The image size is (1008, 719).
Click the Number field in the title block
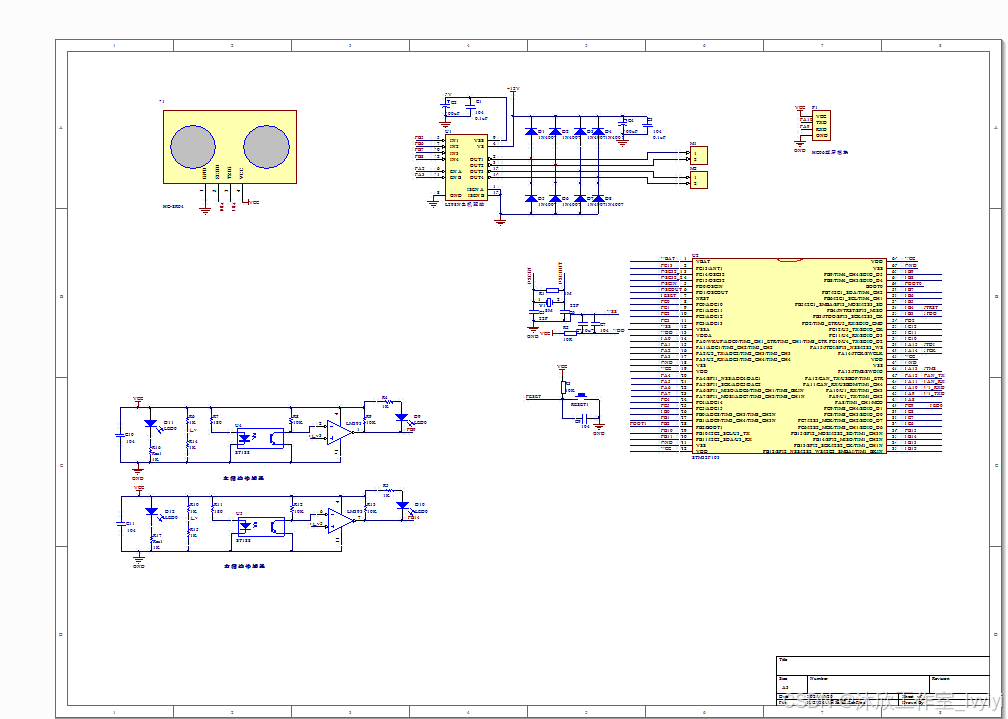(868, 684)
